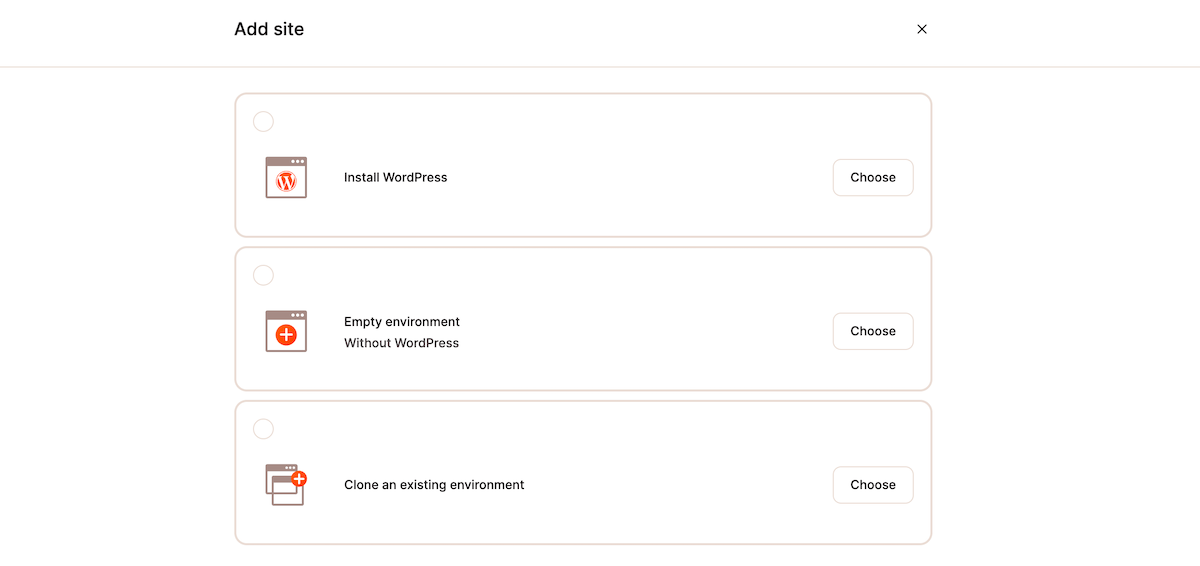This screenshot has height=566, width=1200.
Task: Click the red plus badge on clone icon
Action: pyautogui.click(x=299, y=479)
